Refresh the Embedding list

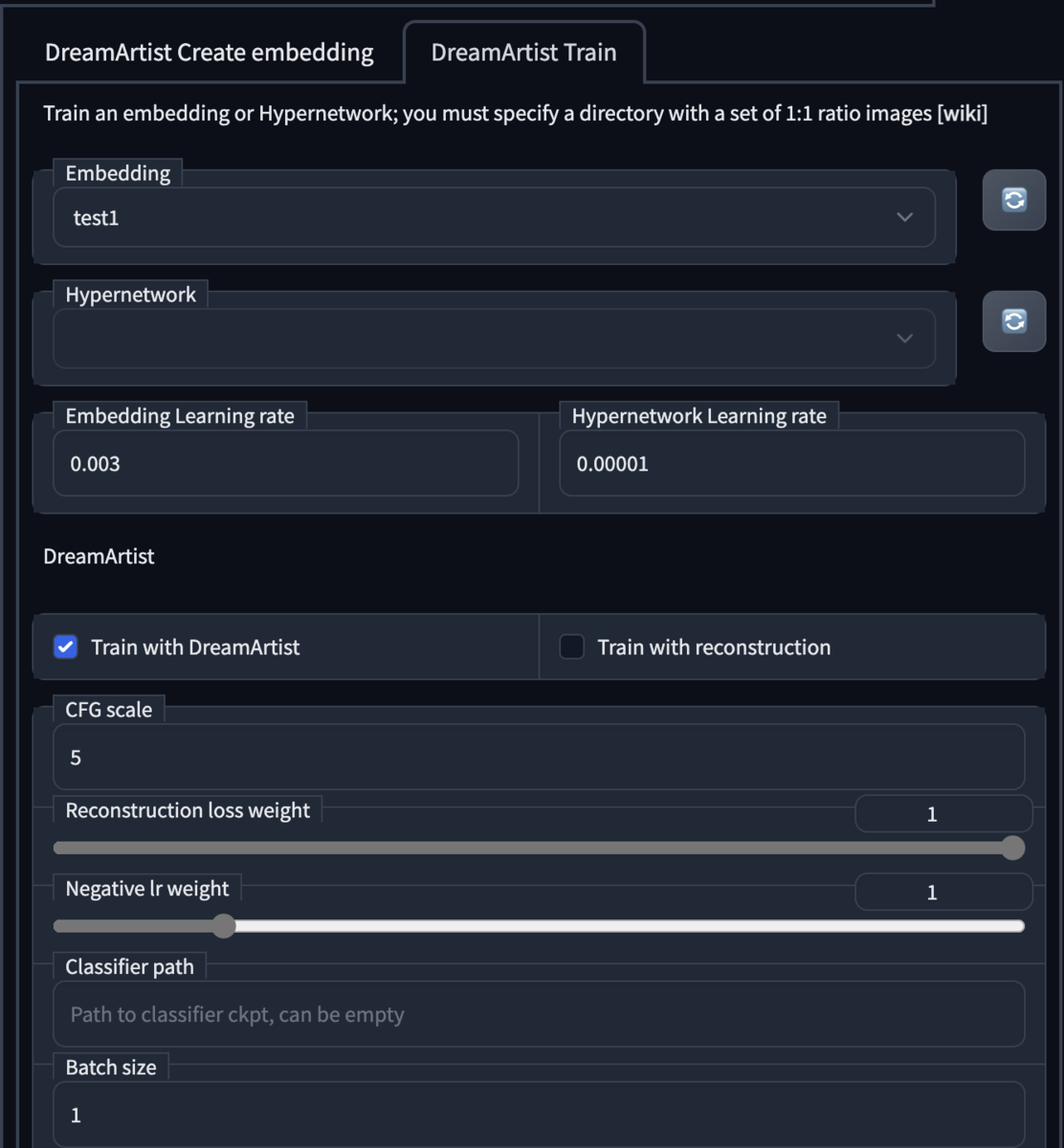(x=1013, y=199)
